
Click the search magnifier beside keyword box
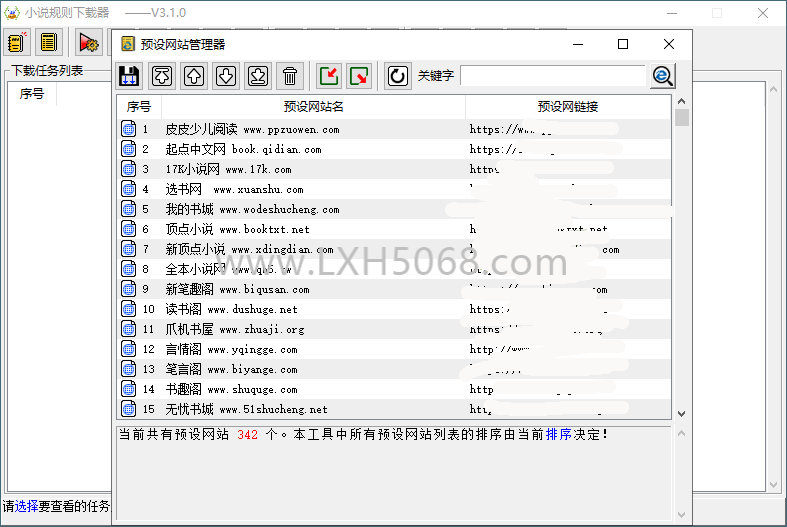(x=663, y=76)
